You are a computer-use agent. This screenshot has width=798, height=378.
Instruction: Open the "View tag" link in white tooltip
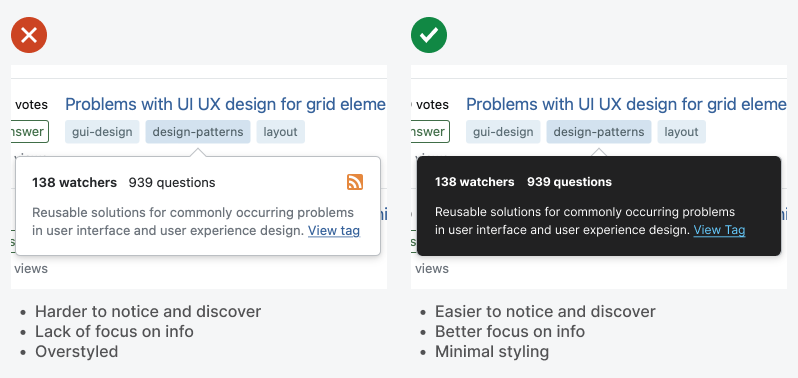(334, 230)
